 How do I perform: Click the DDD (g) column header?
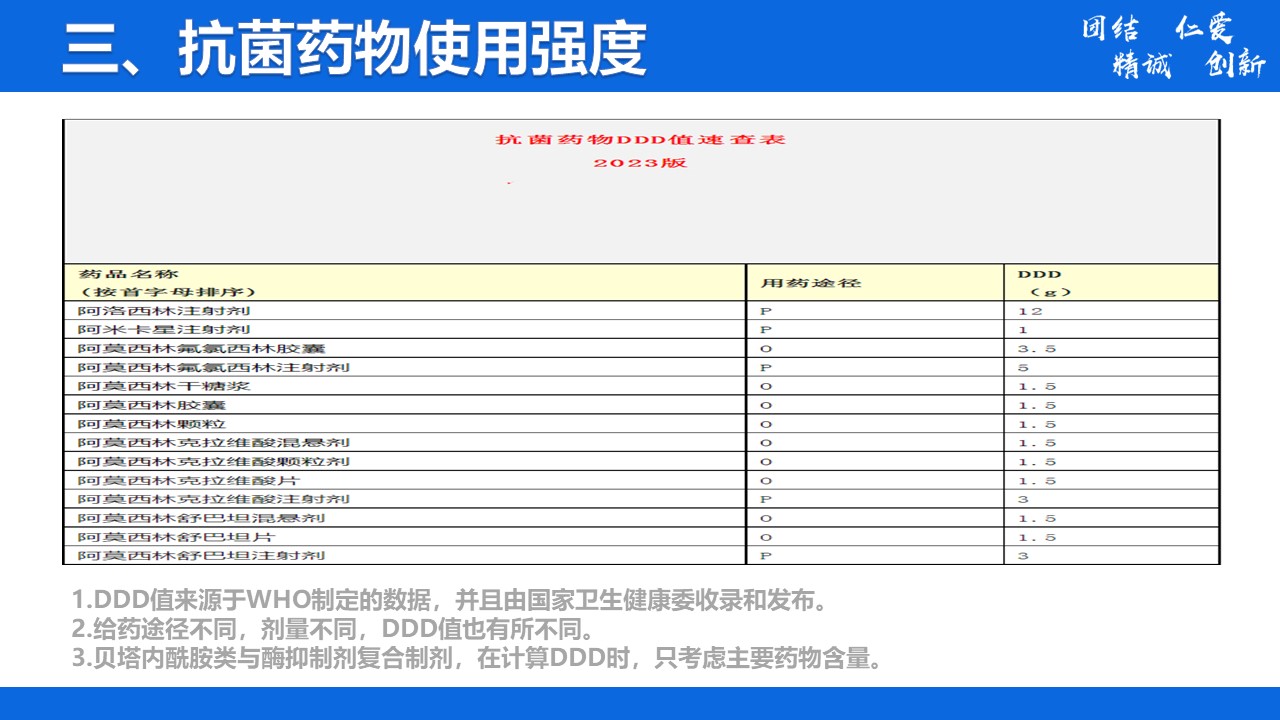(x=1112, y=282)
